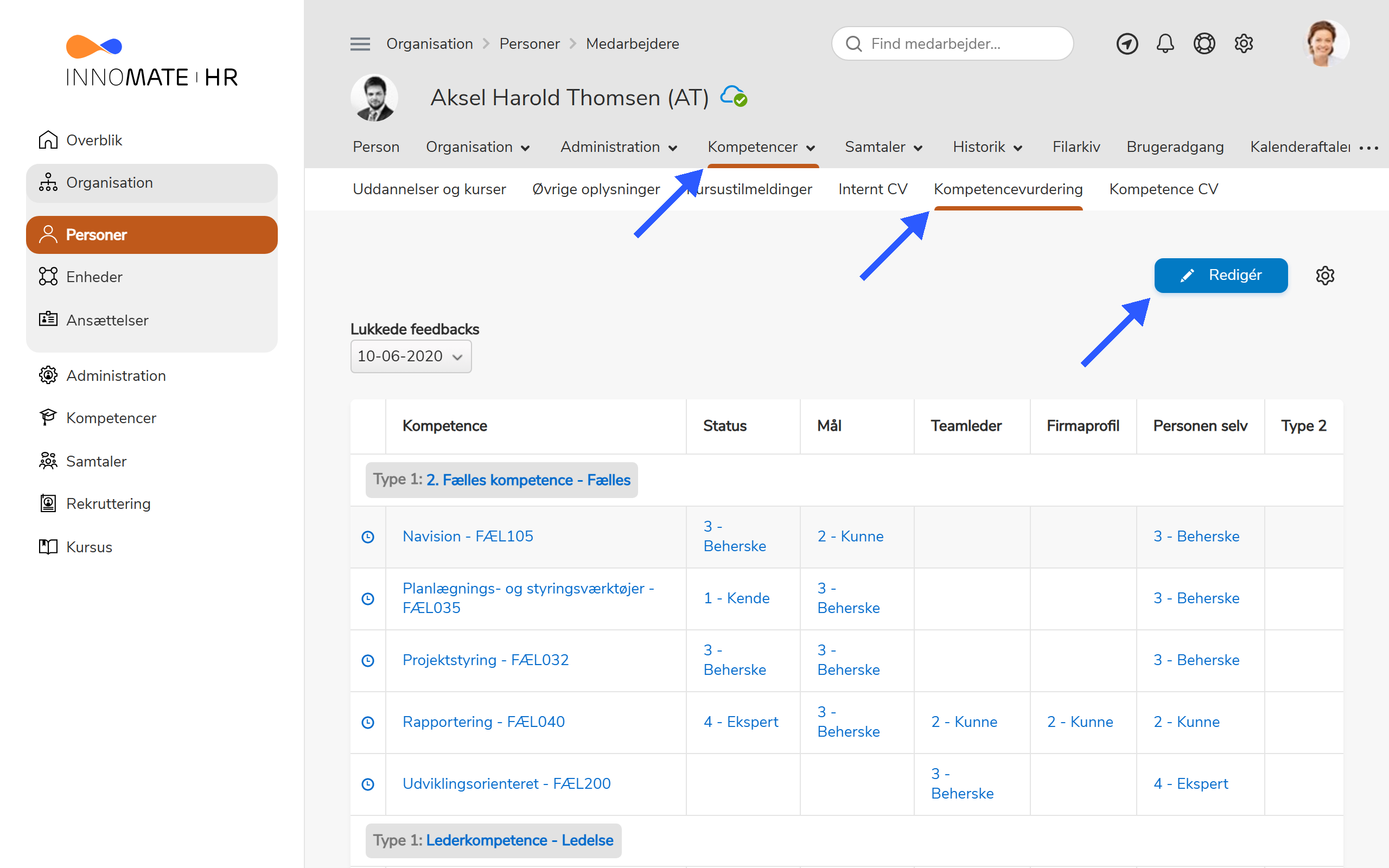
Task: Open the hamburger menu icon
Action: pos(360,43)
